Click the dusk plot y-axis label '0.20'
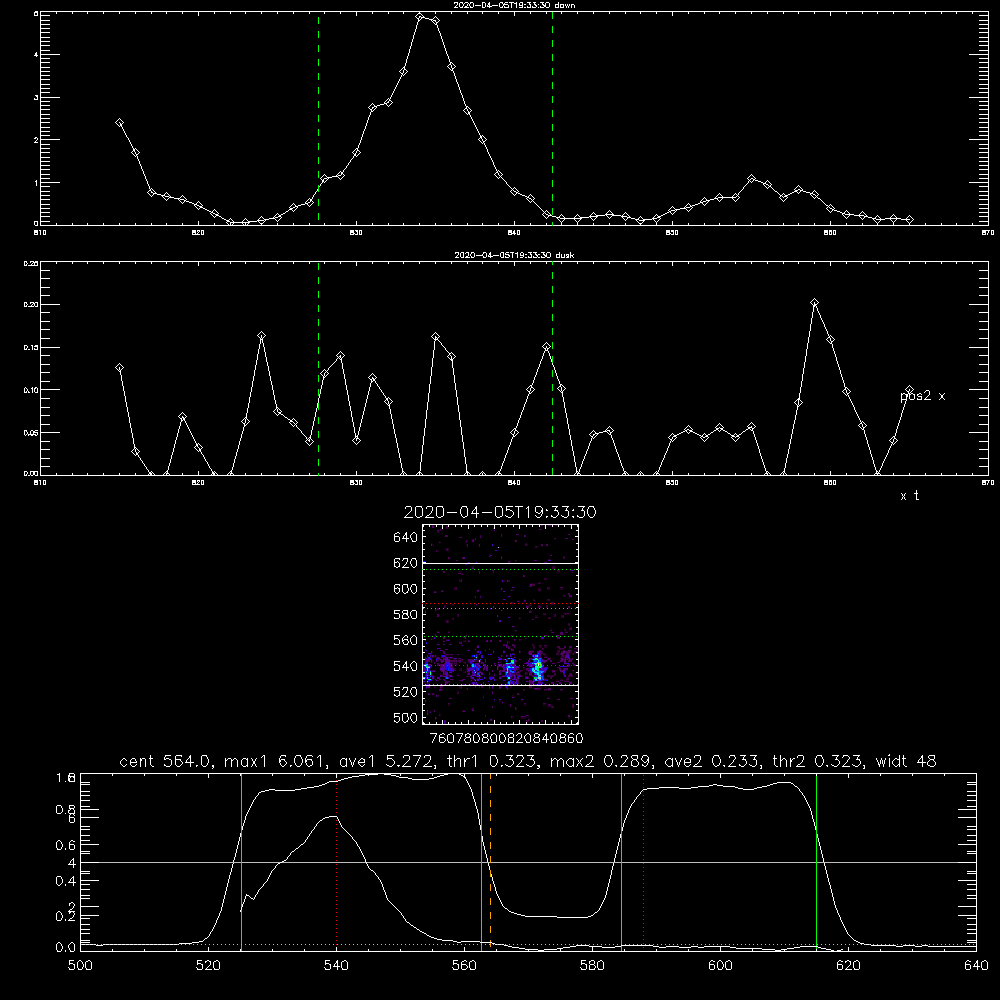Screen dimensions: 1000x1000 pyautogui.click(x=31, y=305)
